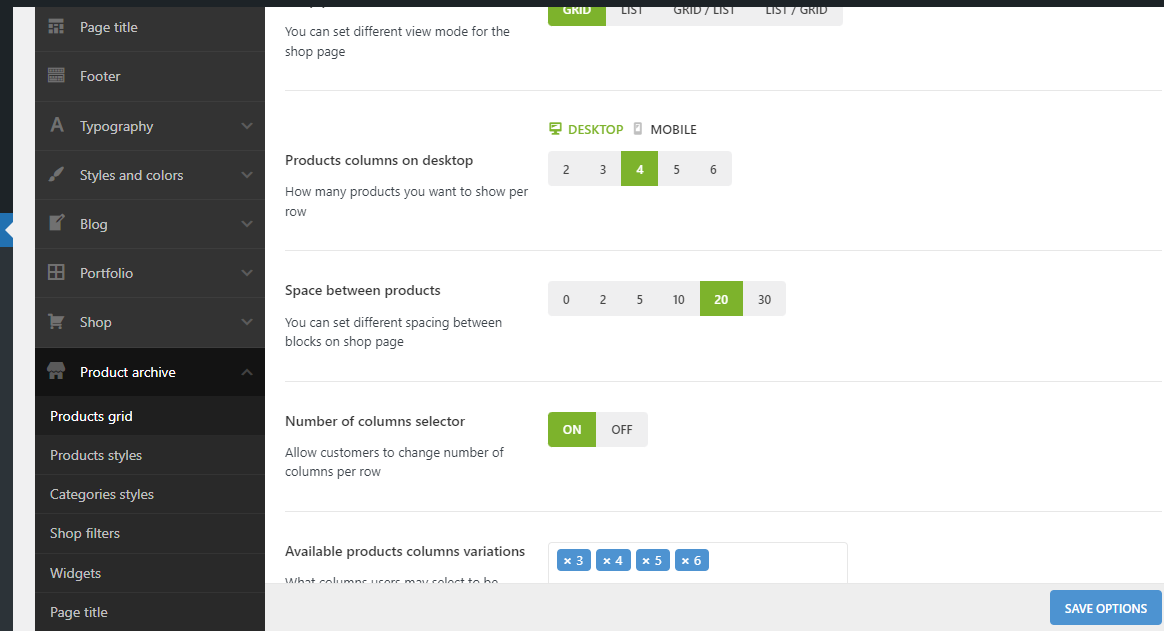
Task: Turn off the Number of columns selector
Action: (622, 430)
